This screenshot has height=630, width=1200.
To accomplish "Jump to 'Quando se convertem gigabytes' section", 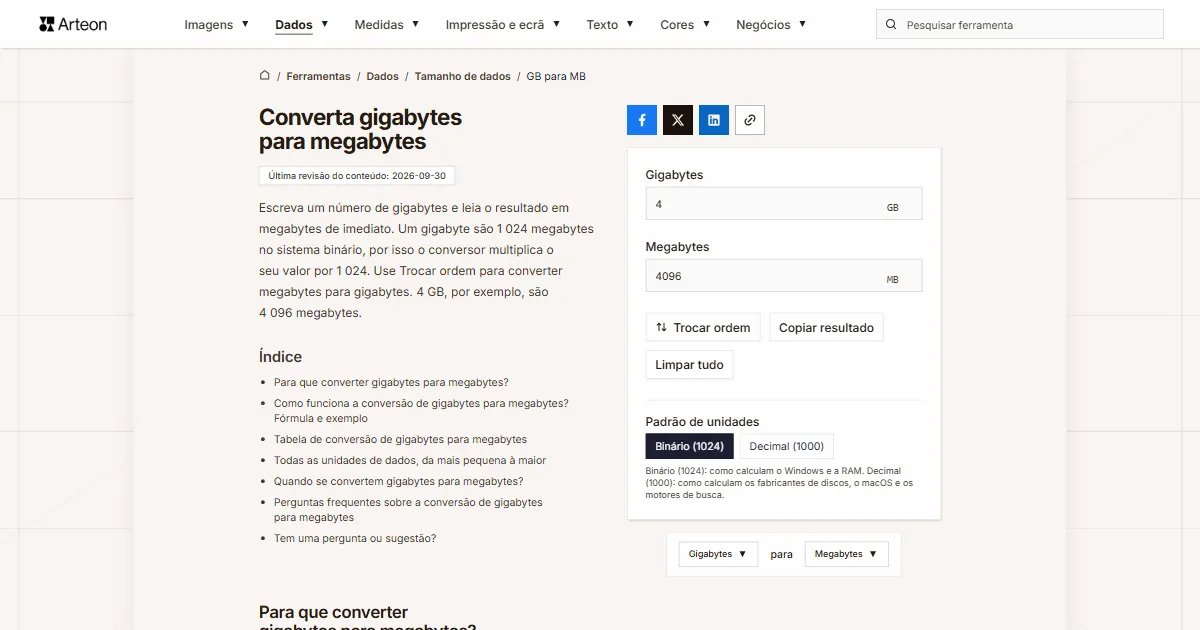I will (398, 481).
